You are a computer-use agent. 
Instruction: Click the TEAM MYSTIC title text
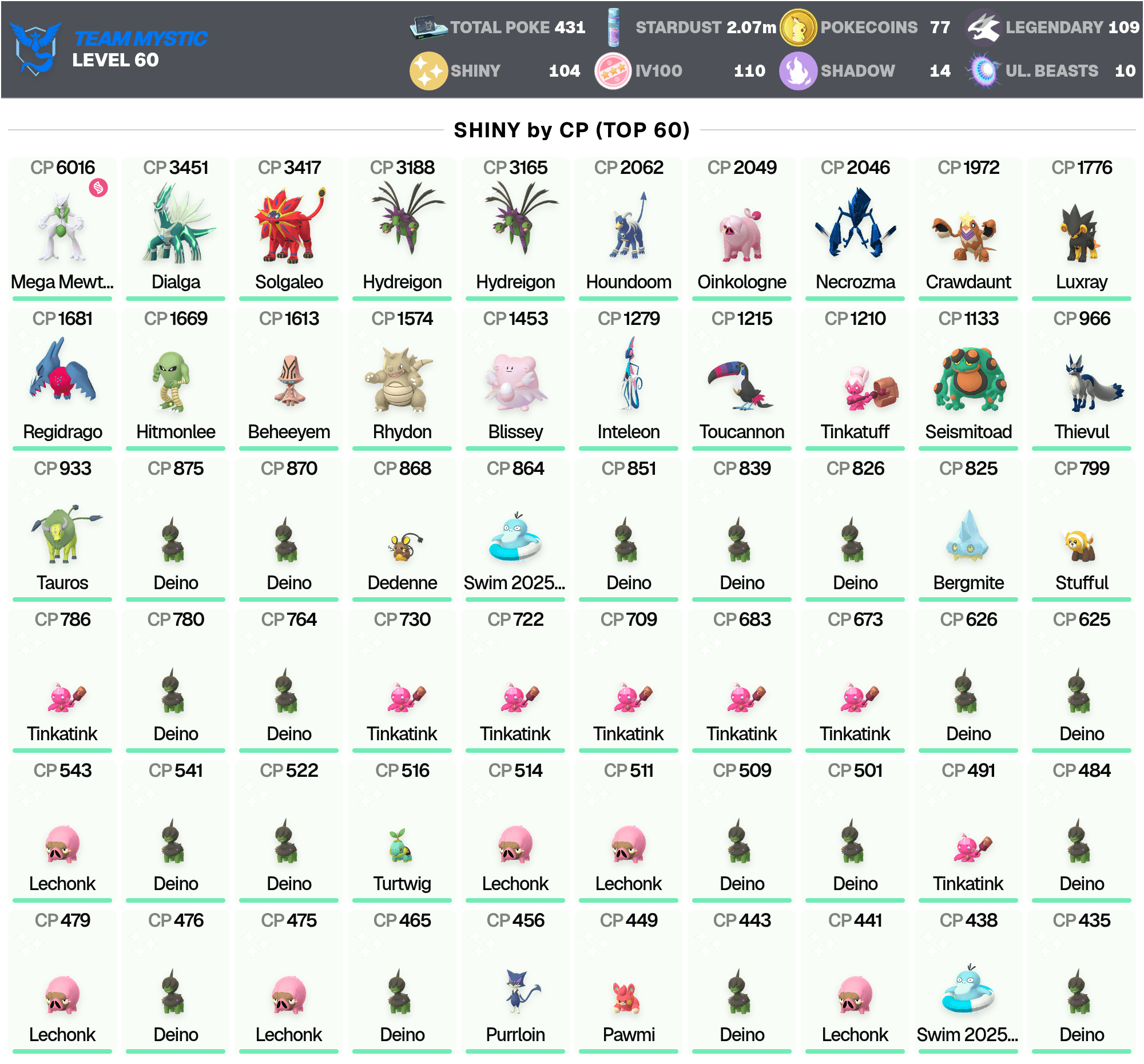coord(141,38)
